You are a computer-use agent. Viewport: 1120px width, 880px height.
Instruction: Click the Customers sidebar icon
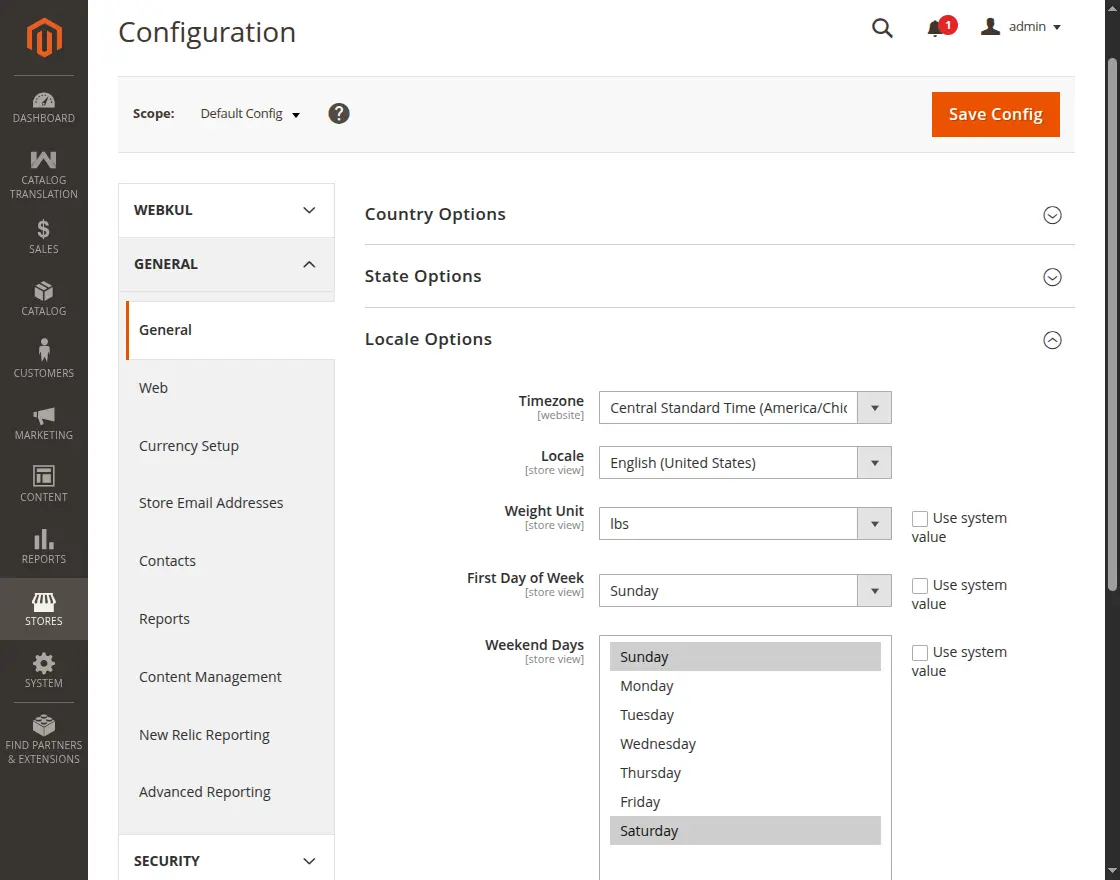click(43, 351)
